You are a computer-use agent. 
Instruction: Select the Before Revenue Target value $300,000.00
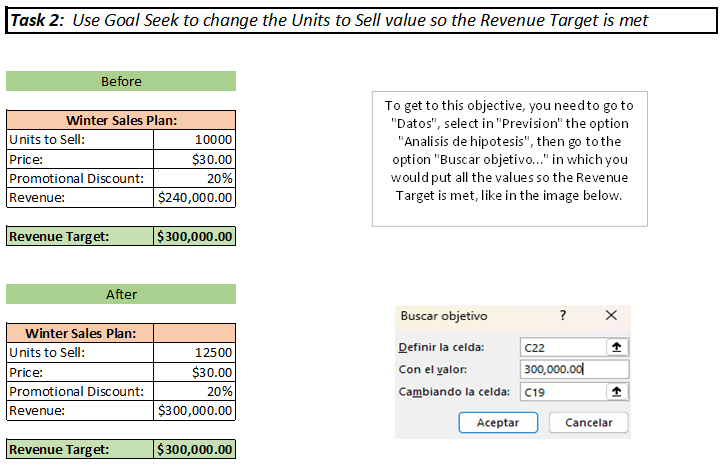194,236
